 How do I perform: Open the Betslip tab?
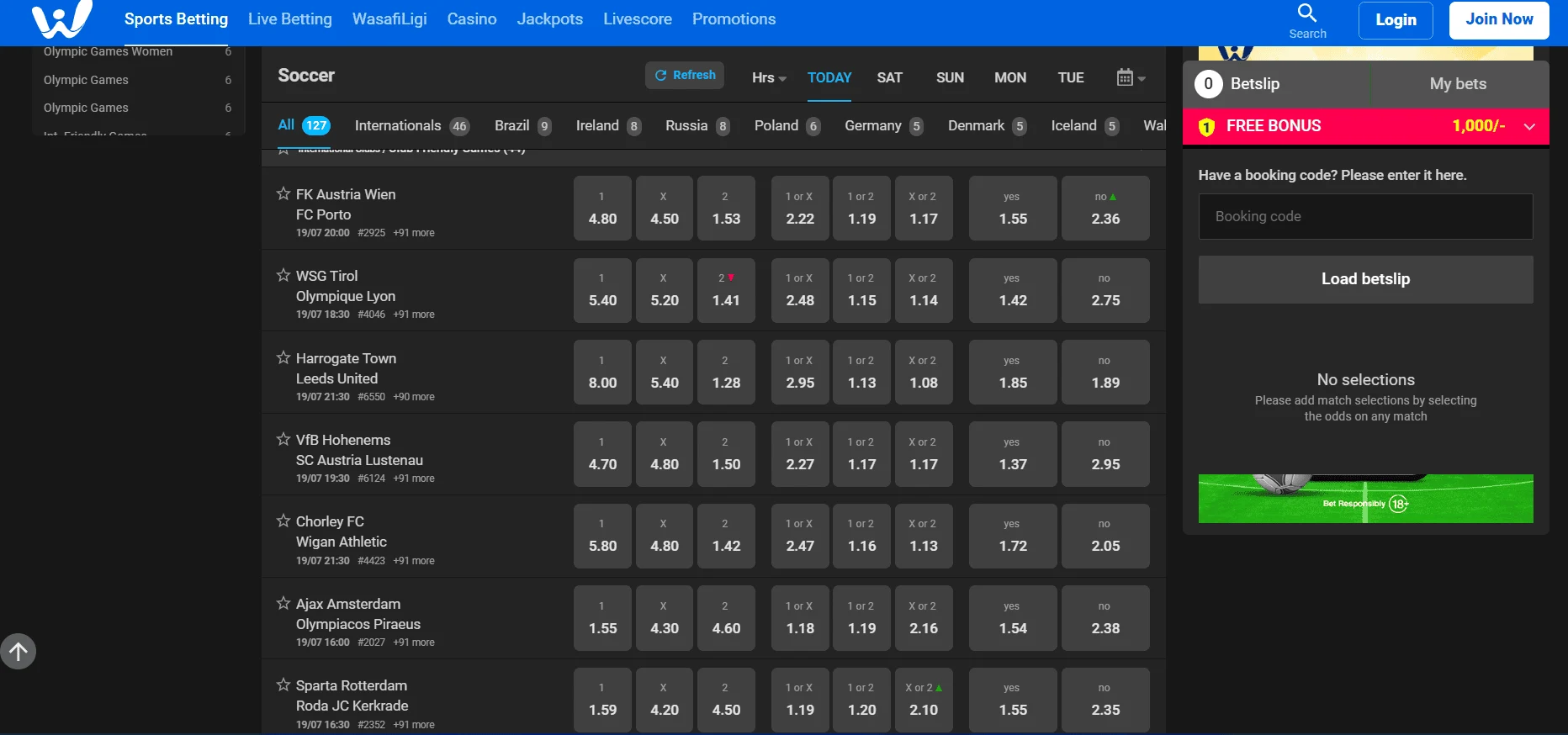point(1255,83)
